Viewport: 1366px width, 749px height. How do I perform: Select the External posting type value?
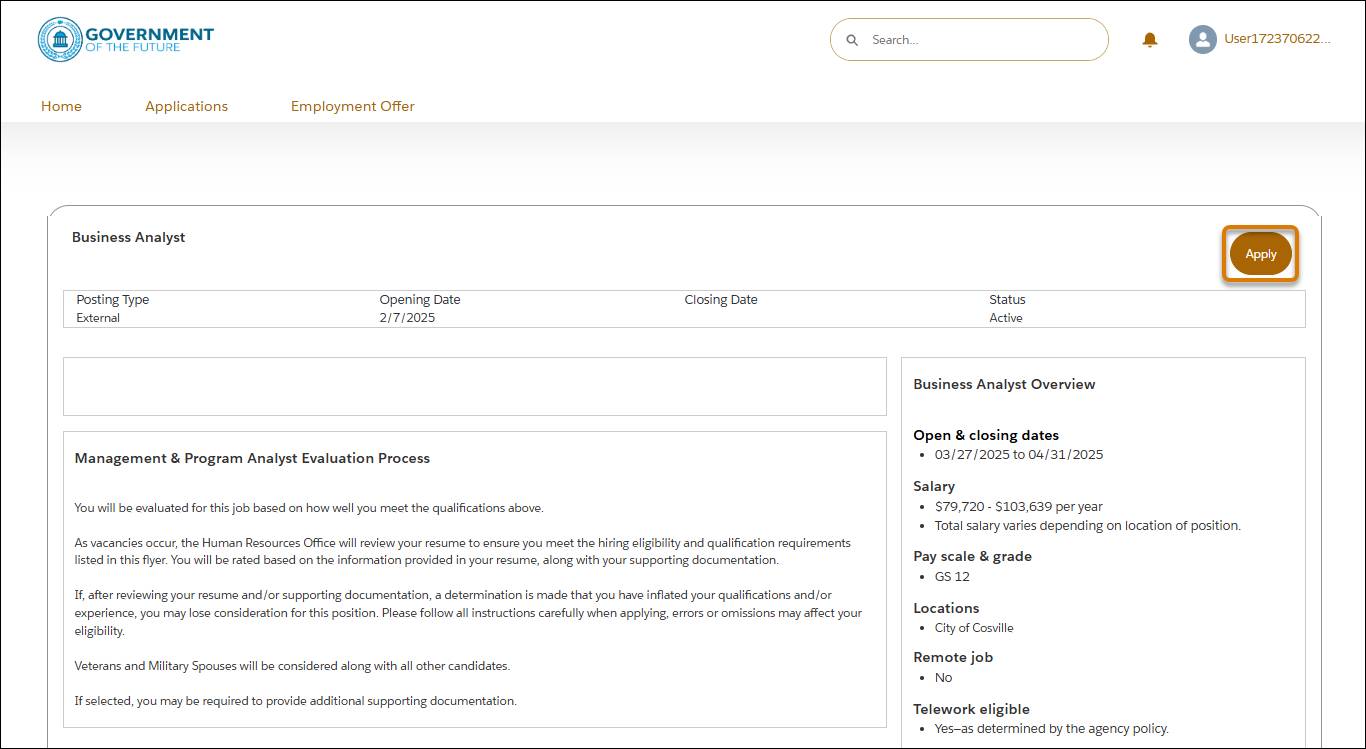click(x=98, y=318)
